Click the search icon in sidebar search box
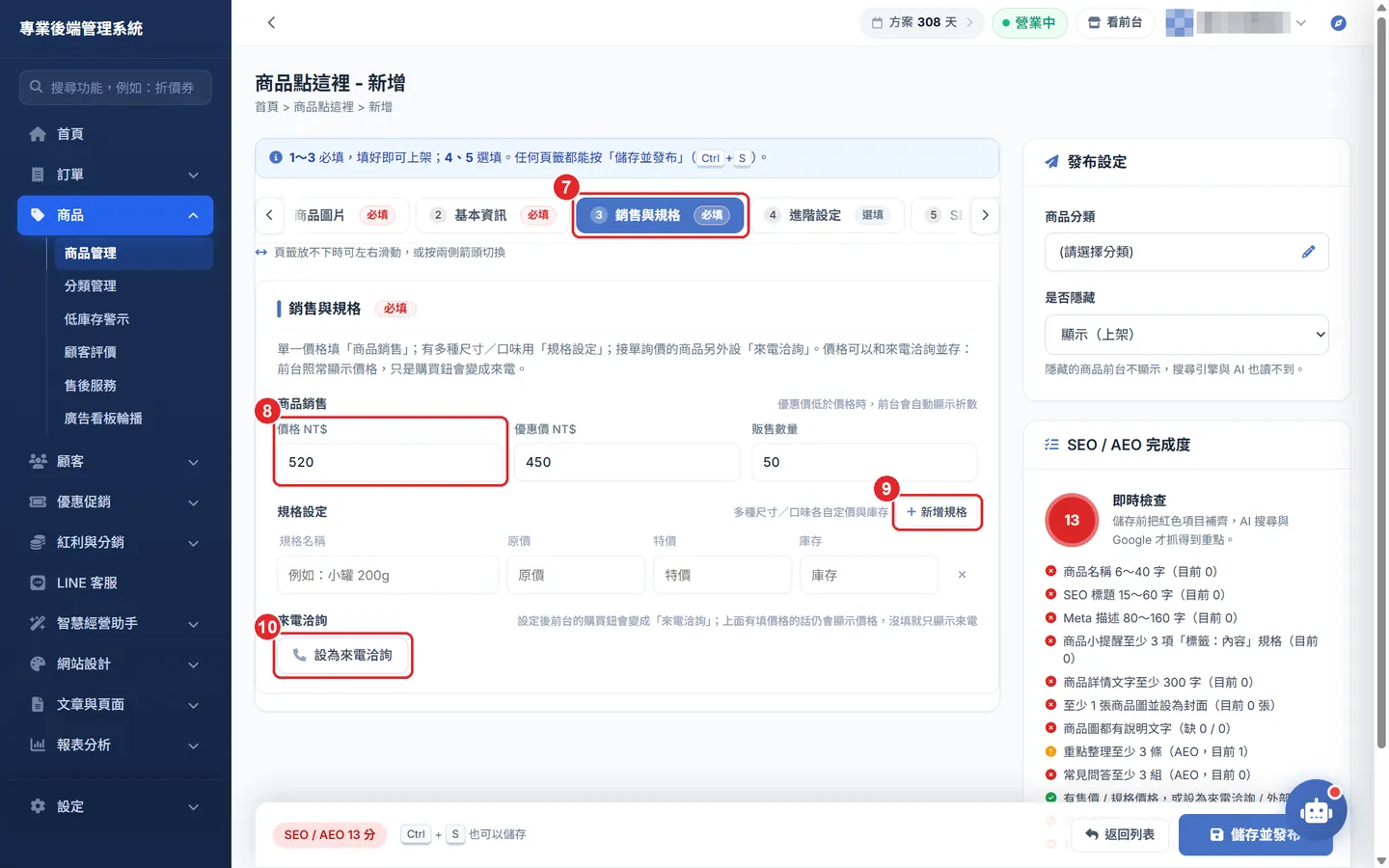 coord(36,87)
